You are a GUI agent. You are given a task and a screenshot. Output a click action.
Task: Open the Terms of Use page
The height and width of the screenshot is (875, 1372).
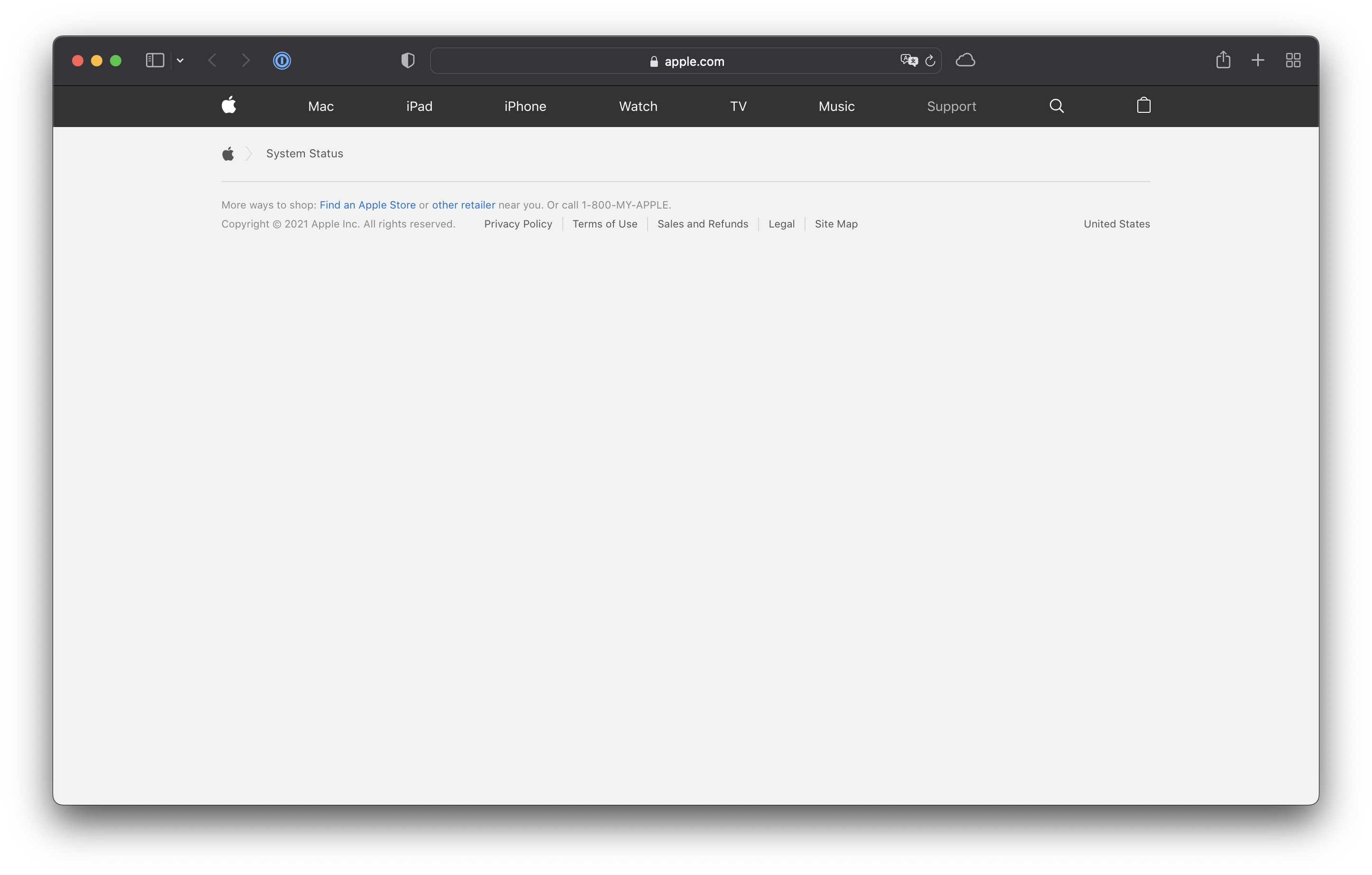pyautogui.click(x=604, y=224)
